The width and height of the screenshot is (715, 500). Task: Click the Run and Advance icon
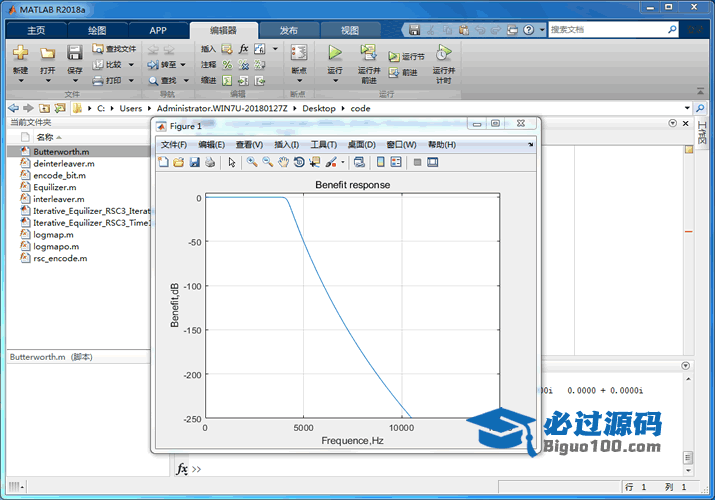click(x=368, y=53)
